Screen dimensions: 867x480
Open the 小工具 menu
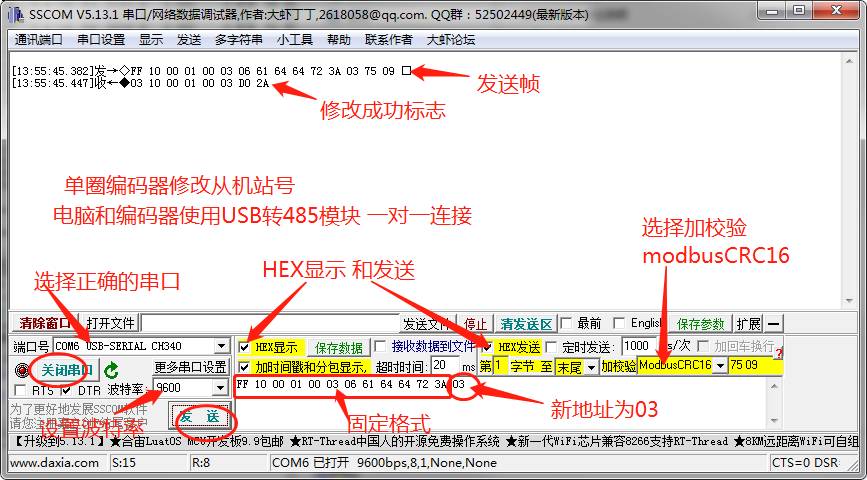(295, 40)
